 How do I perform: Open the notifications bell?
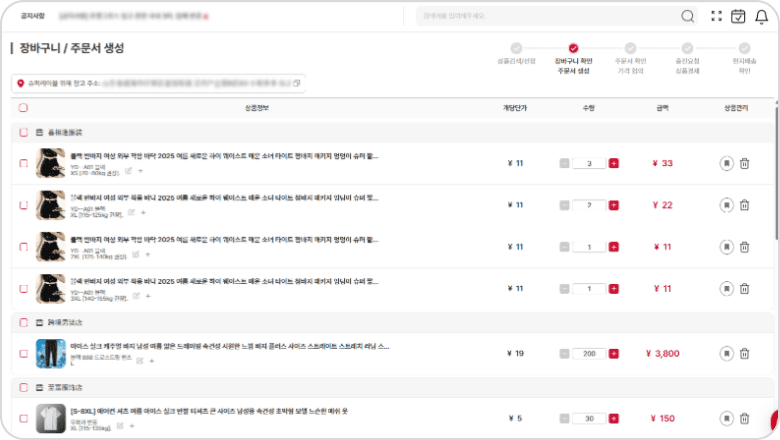click(762, 16)
